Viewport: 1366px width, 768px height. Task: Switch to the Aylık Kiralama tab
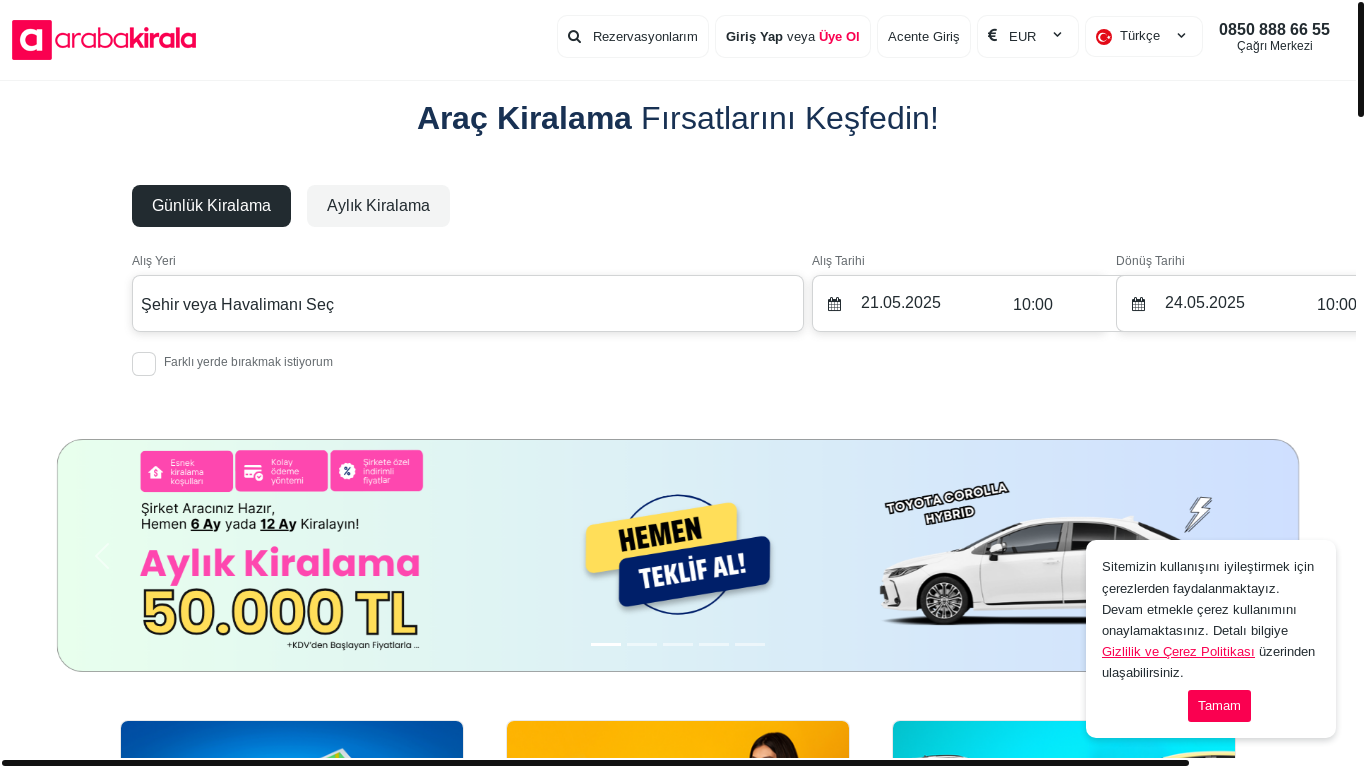click(378, 206)
